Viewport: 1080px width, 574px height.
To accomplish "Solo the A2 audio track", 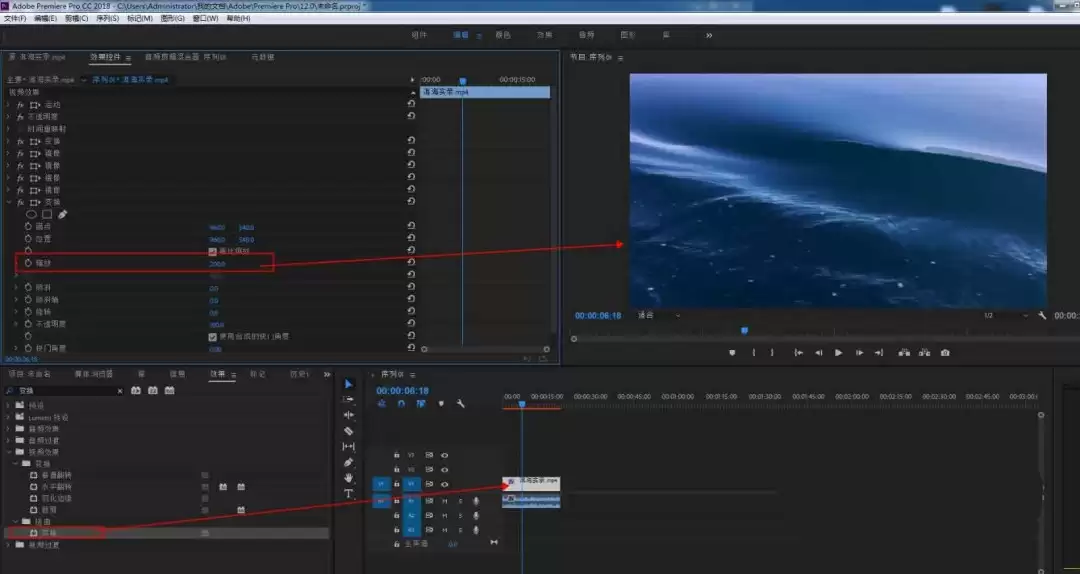I will click(x=460, y=515).
